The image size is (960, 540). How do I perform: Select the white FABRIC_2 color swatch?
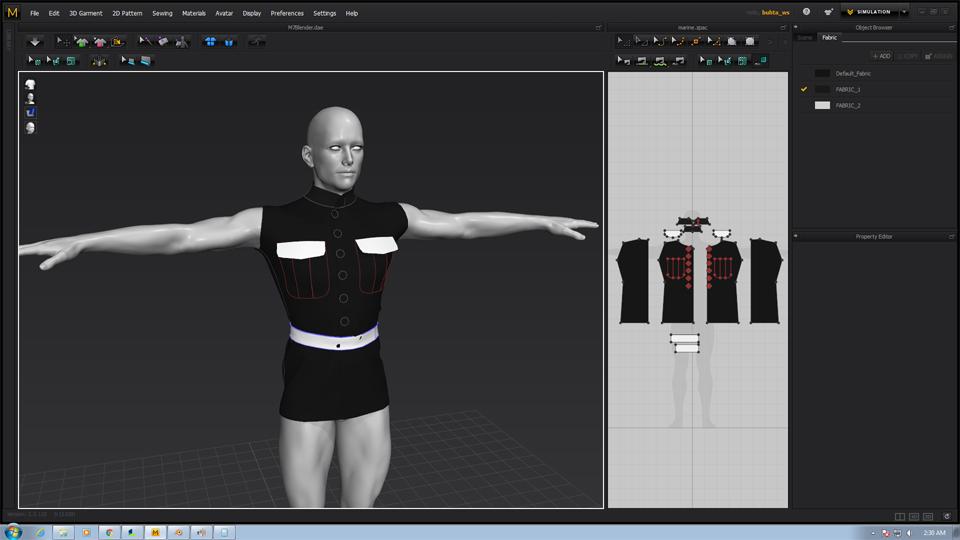coord(822,105)
